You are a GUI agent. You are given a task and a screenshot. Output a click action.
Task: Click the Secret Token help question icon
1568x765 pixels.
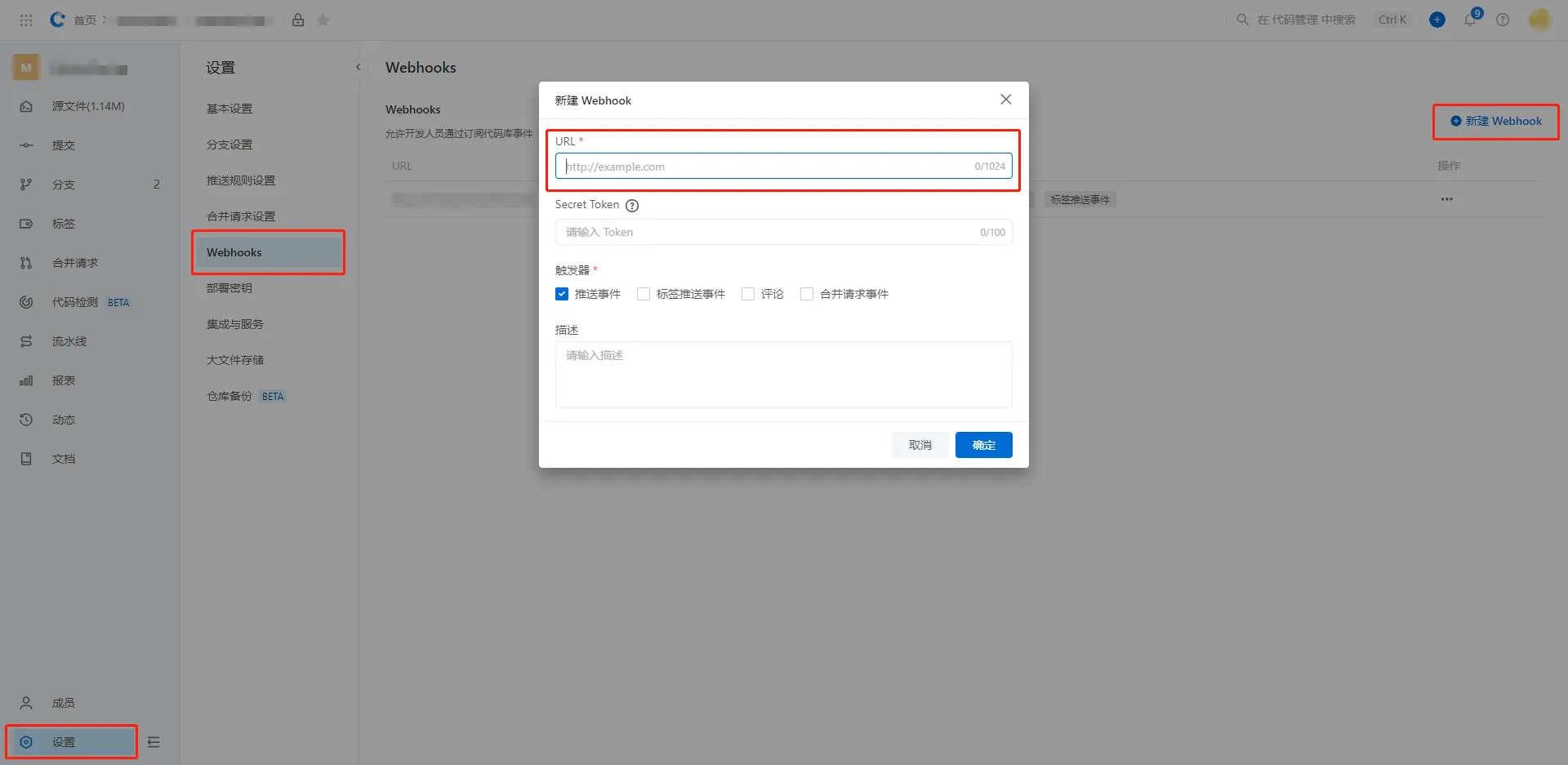[x=632, y=206]
